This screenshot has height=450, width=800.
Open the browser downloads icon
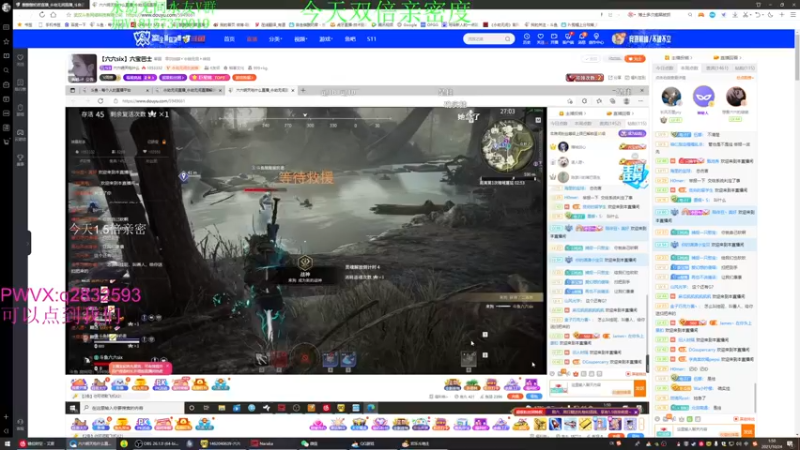(x=735, y=15)
